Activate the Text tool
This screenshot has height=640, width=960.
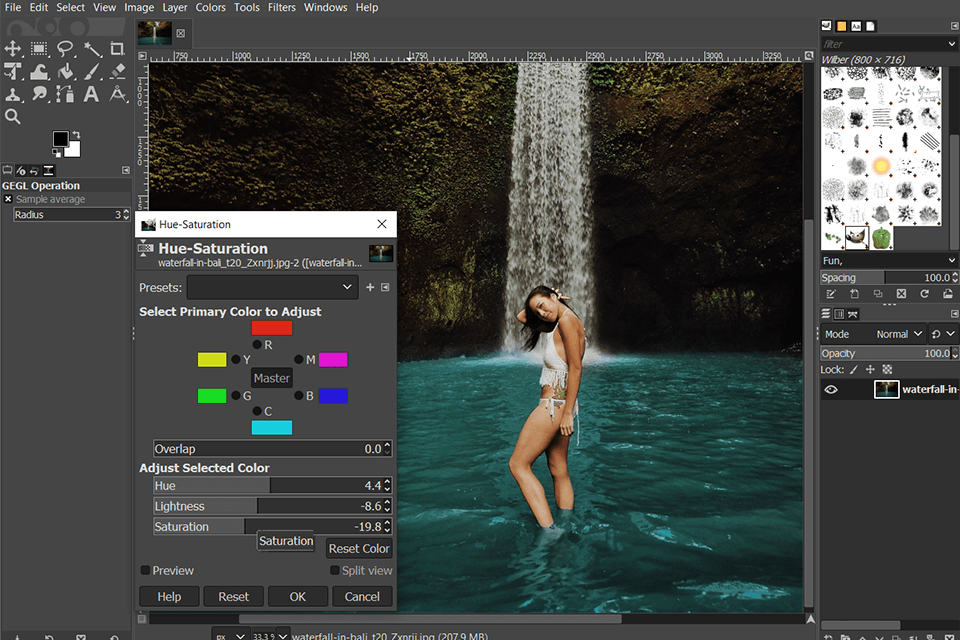coord(91,94)
